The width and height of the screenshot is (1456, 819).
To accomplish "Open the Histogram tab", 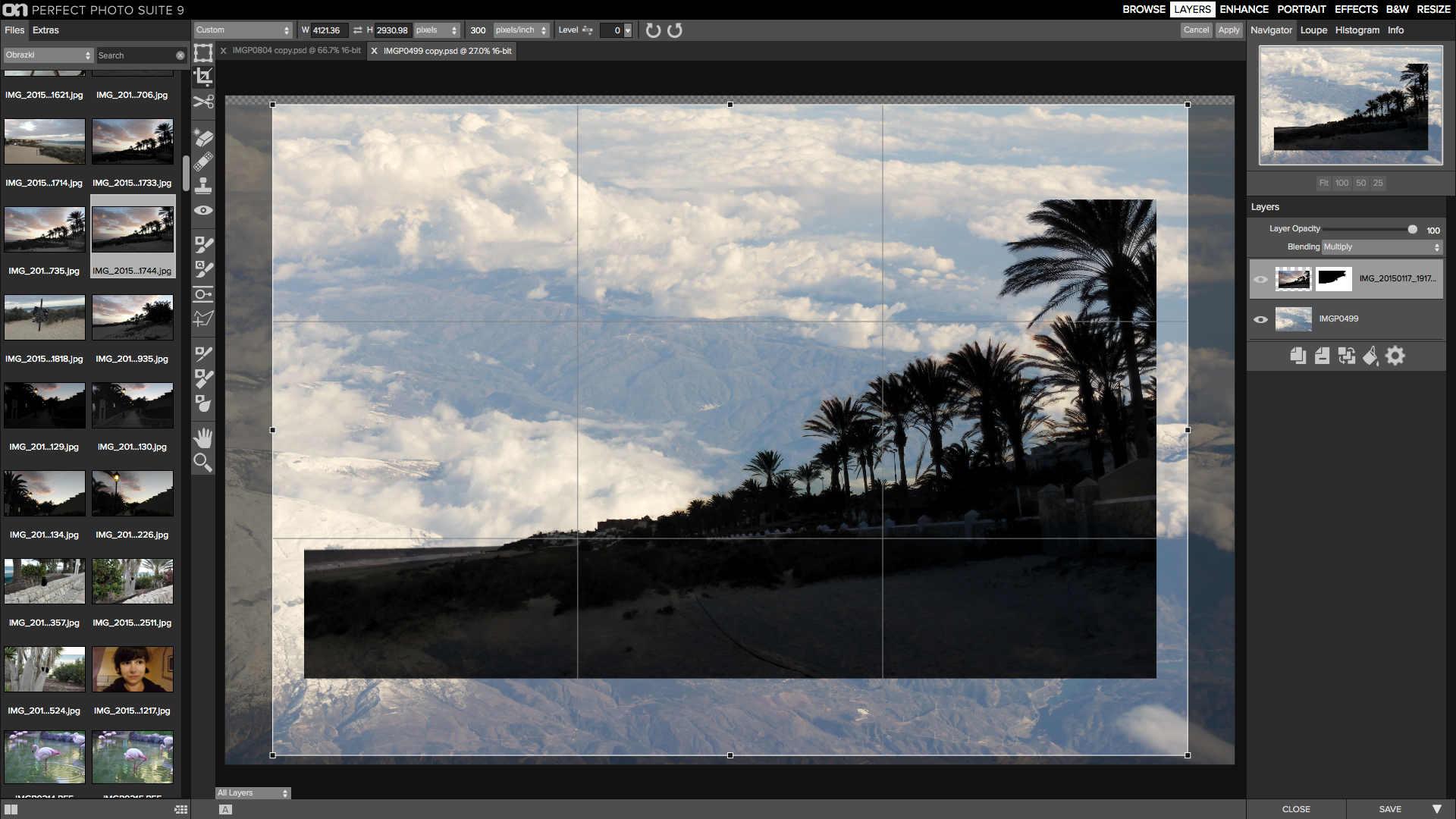I will click(x=1357, y=30).
